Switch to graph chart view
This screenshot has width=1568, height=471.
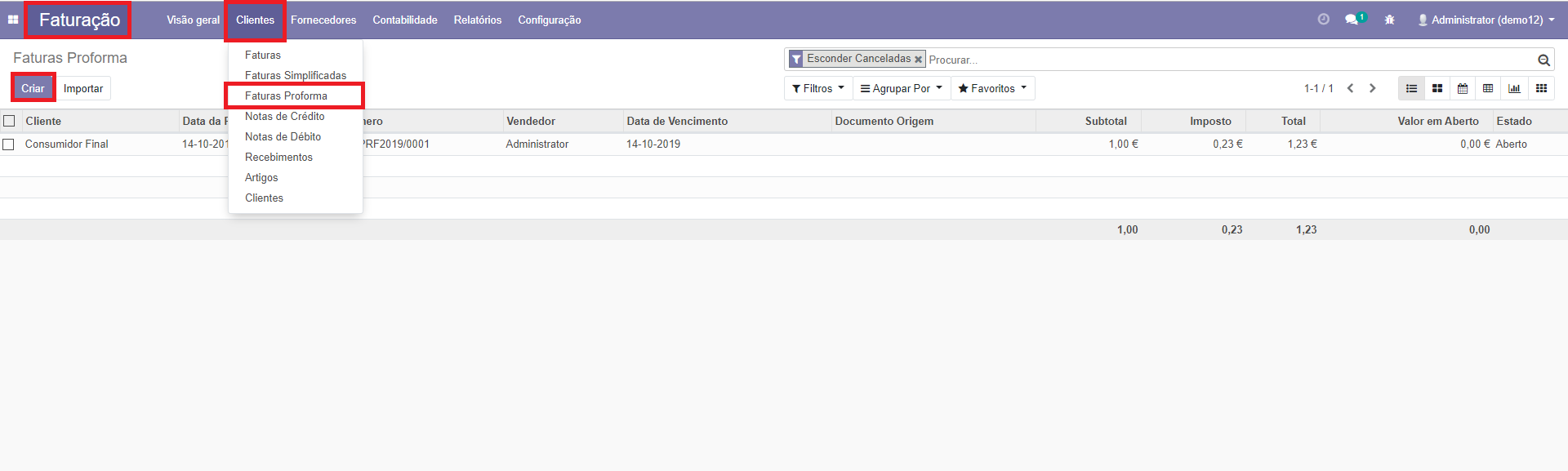pos(1514,88)
